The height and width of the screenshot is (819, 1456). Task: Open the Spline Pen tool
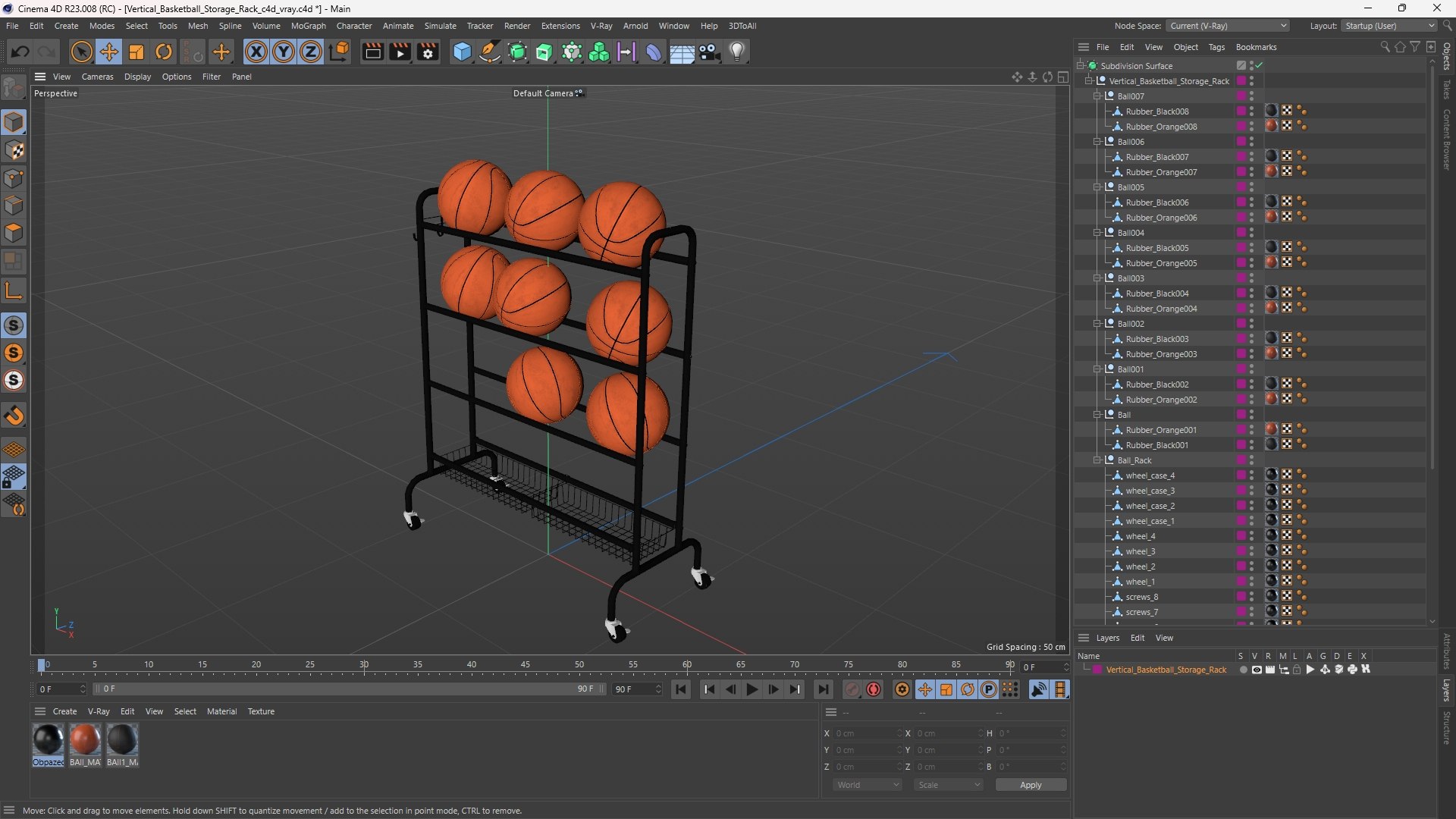pos(490,52)
